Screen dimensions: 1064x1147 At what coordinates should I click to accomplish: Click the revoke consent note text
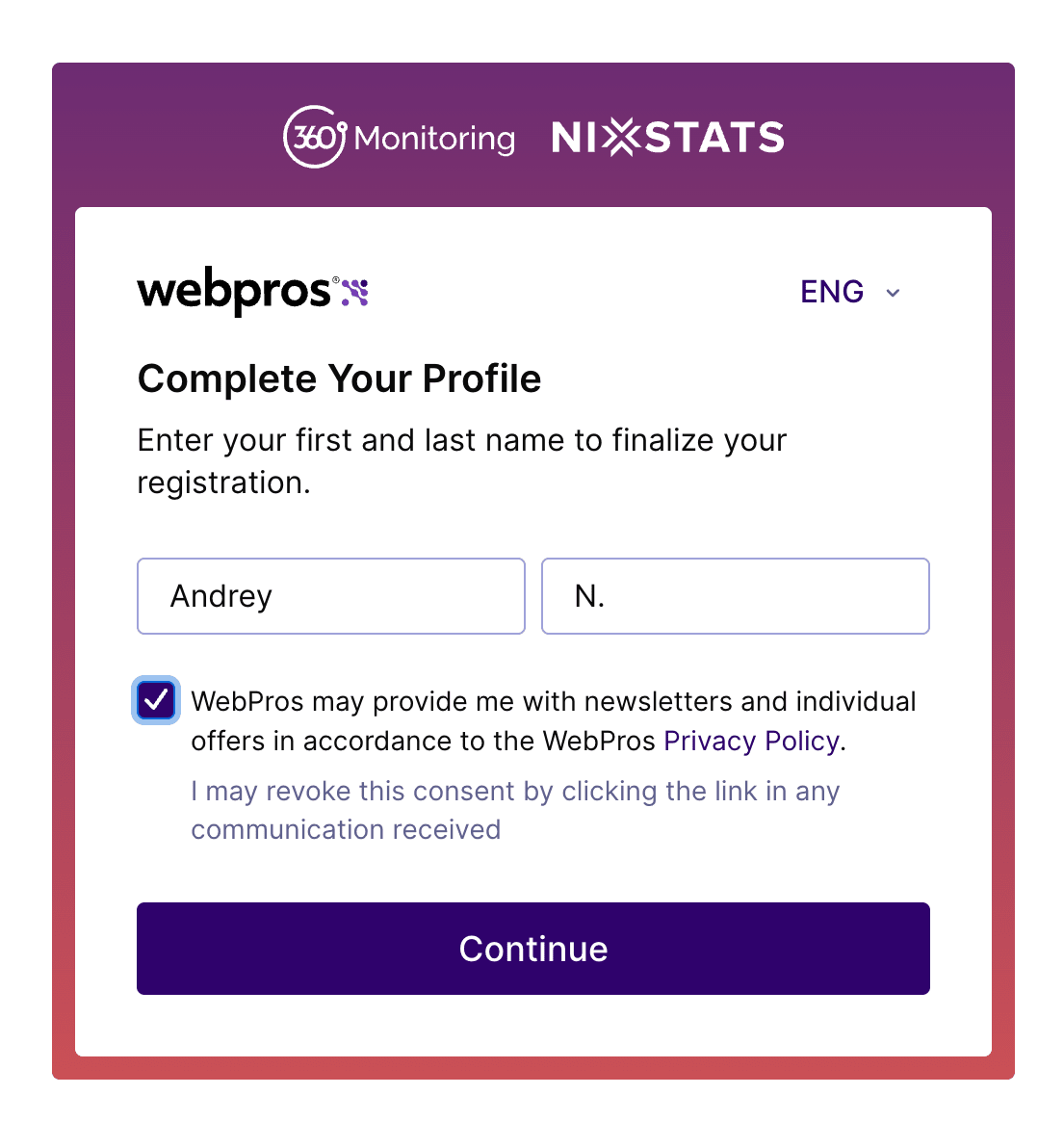click(x=514, y=810)
